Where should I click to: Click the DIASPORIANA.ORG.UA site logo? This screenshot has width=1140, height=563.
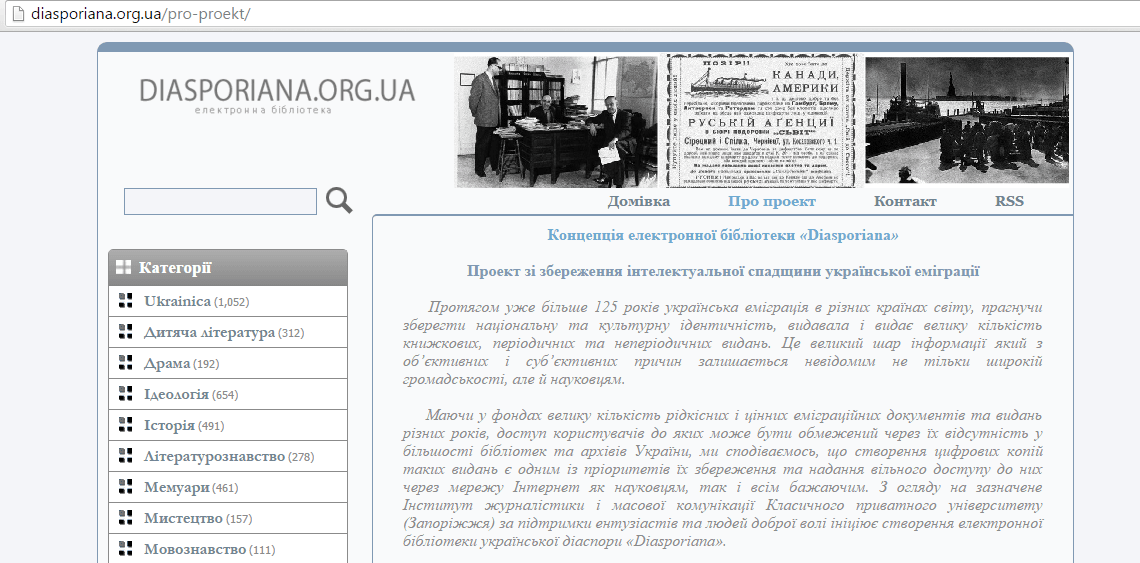pos(277,91)
